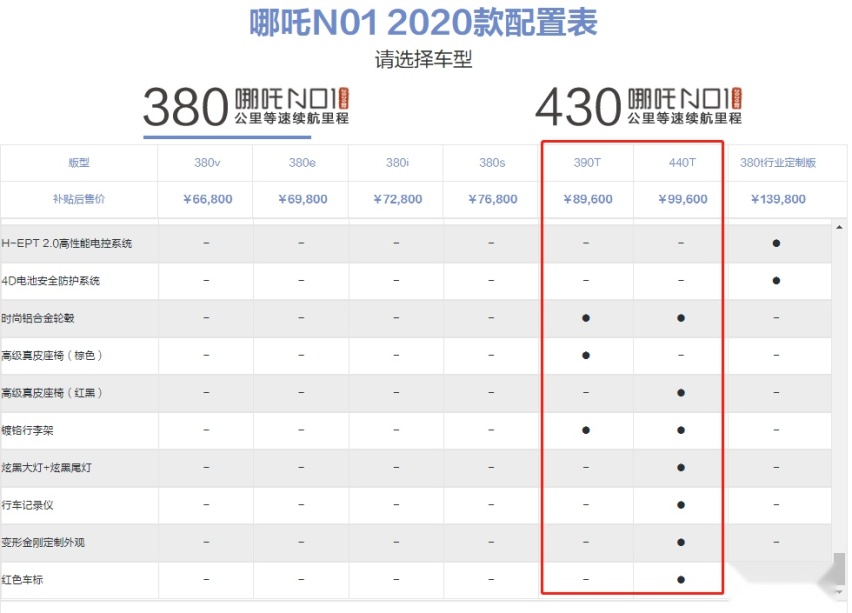Click the ¥69,800 price cell
The width and height of the screenshot is (852, 613).
coord(303,199)
